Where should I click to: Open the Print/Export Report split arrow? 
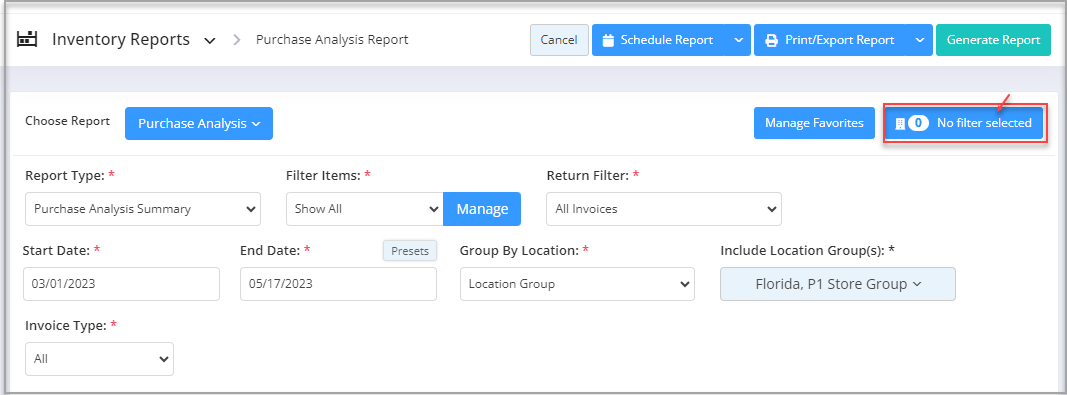(919, 40)
